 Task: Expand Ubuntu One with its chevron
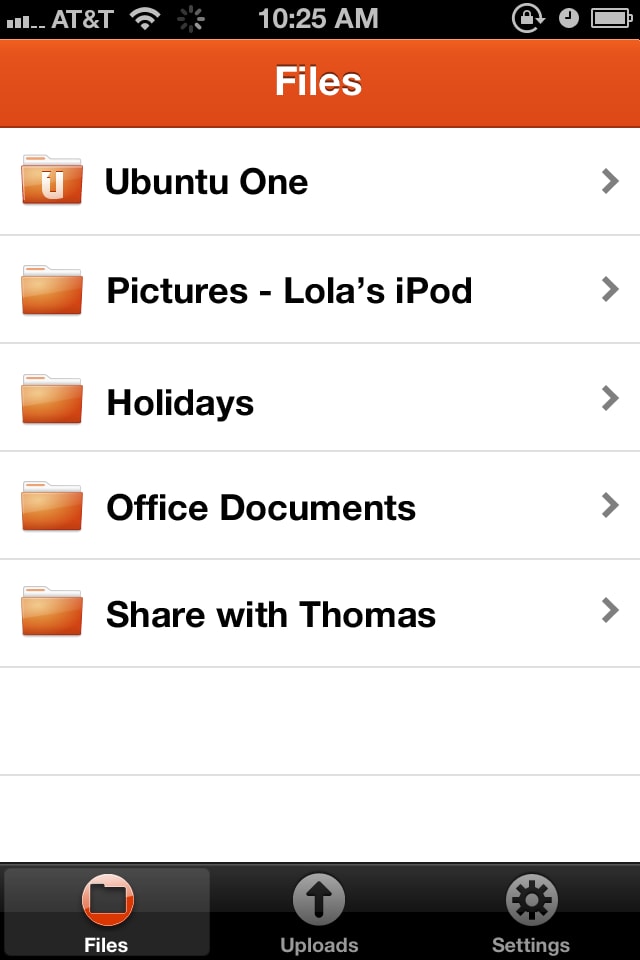point(610,181)
